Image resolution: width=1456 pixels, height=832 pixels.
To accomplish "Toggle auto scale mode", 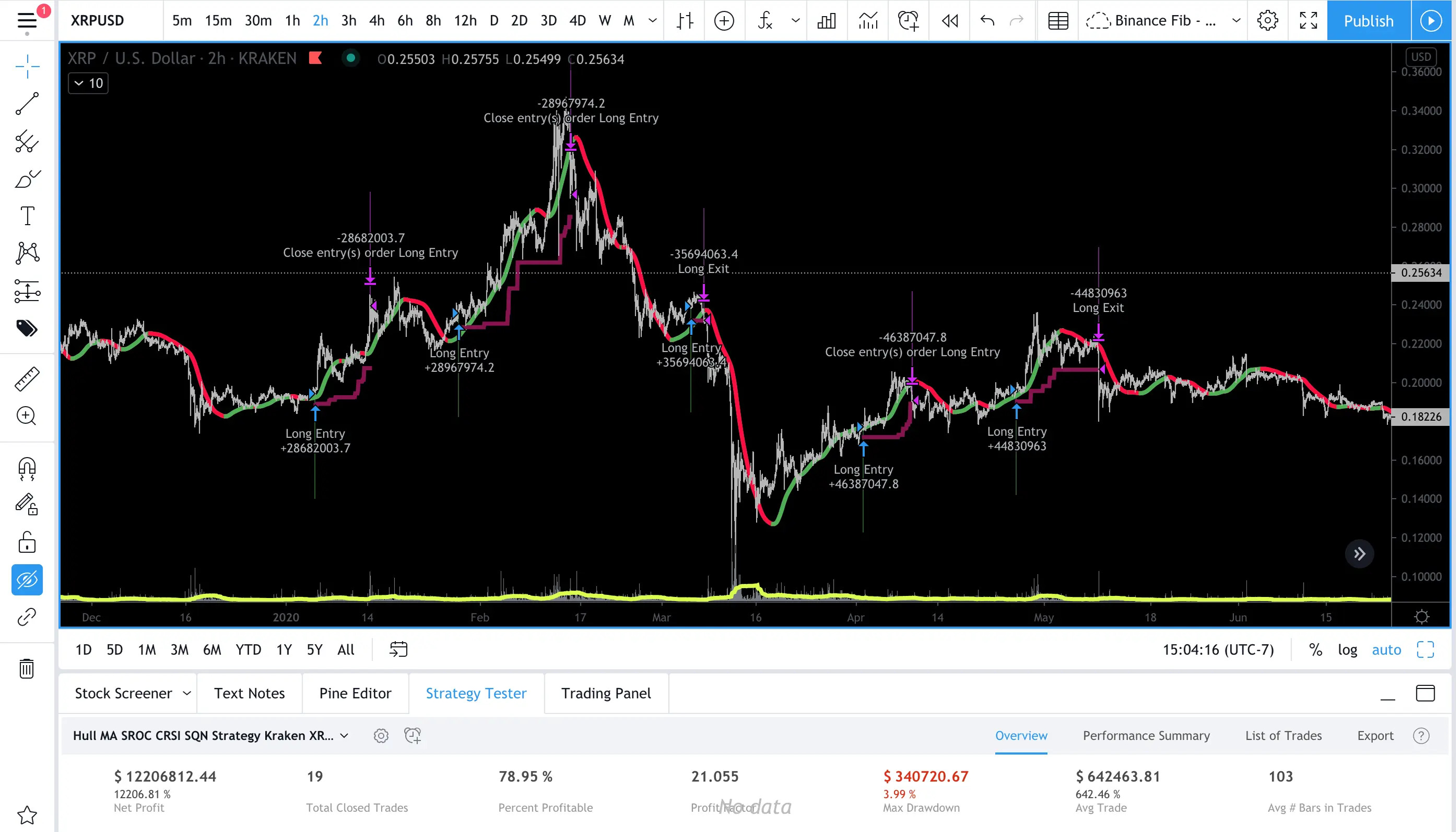I will point(1386,649).
